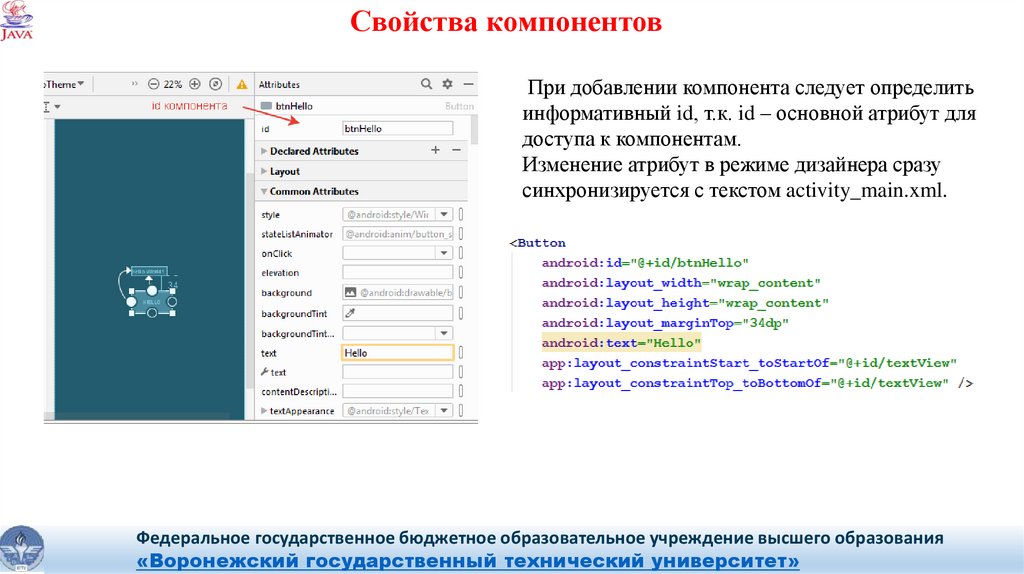Select the Hello button on design canvas

pos(151,300)
